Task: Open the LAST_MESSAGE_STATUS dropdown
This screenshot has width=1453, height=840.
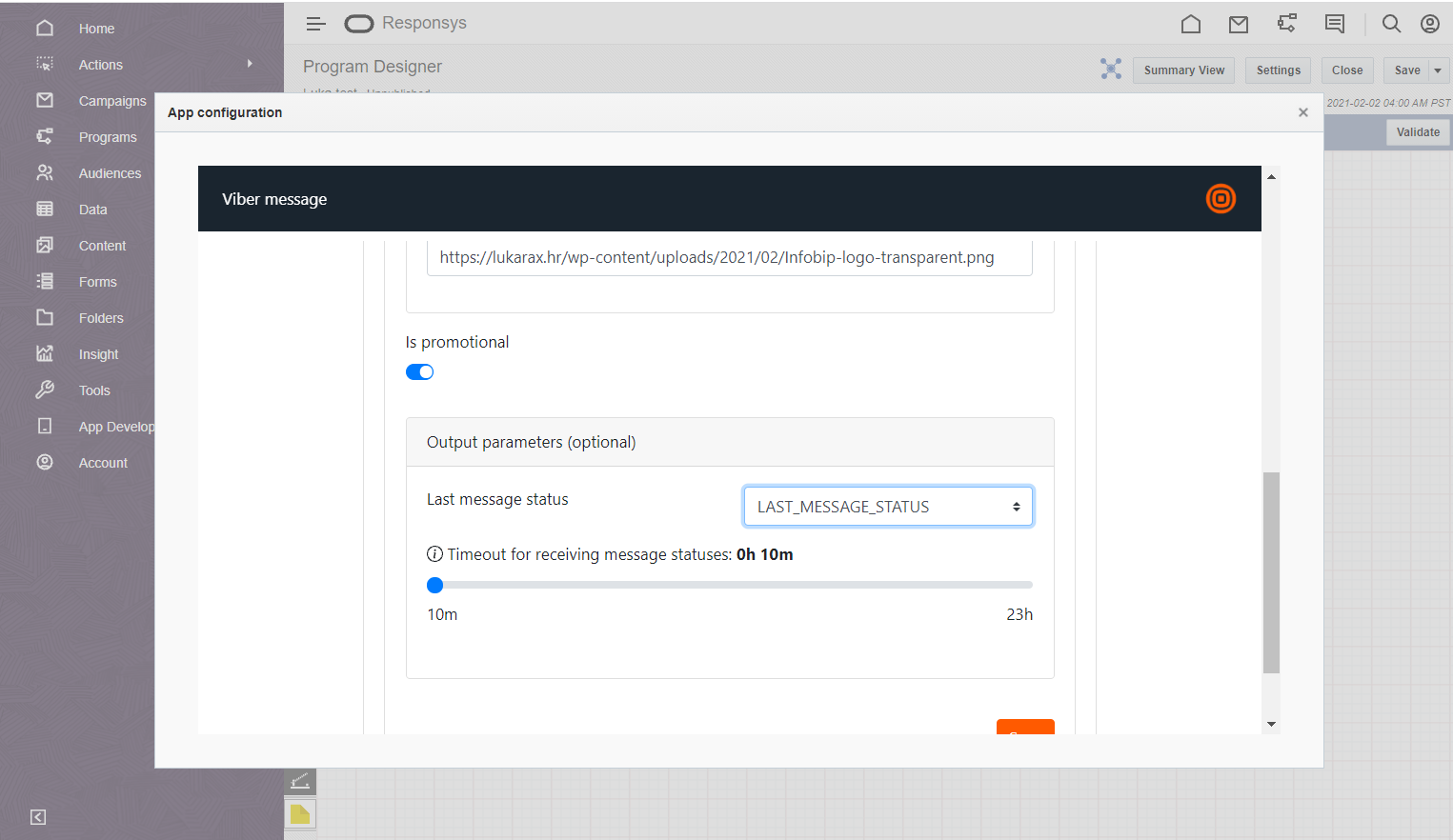Action: [887, 507]
